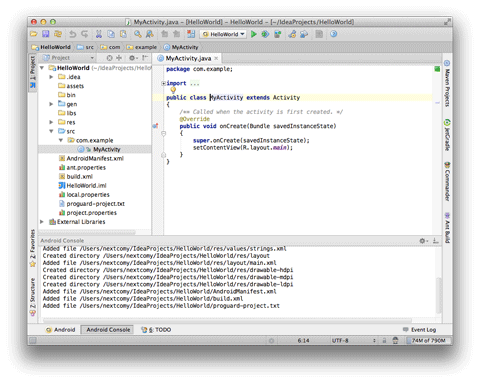
Task: Expand External Libraries node
Action: click(42, 222)
